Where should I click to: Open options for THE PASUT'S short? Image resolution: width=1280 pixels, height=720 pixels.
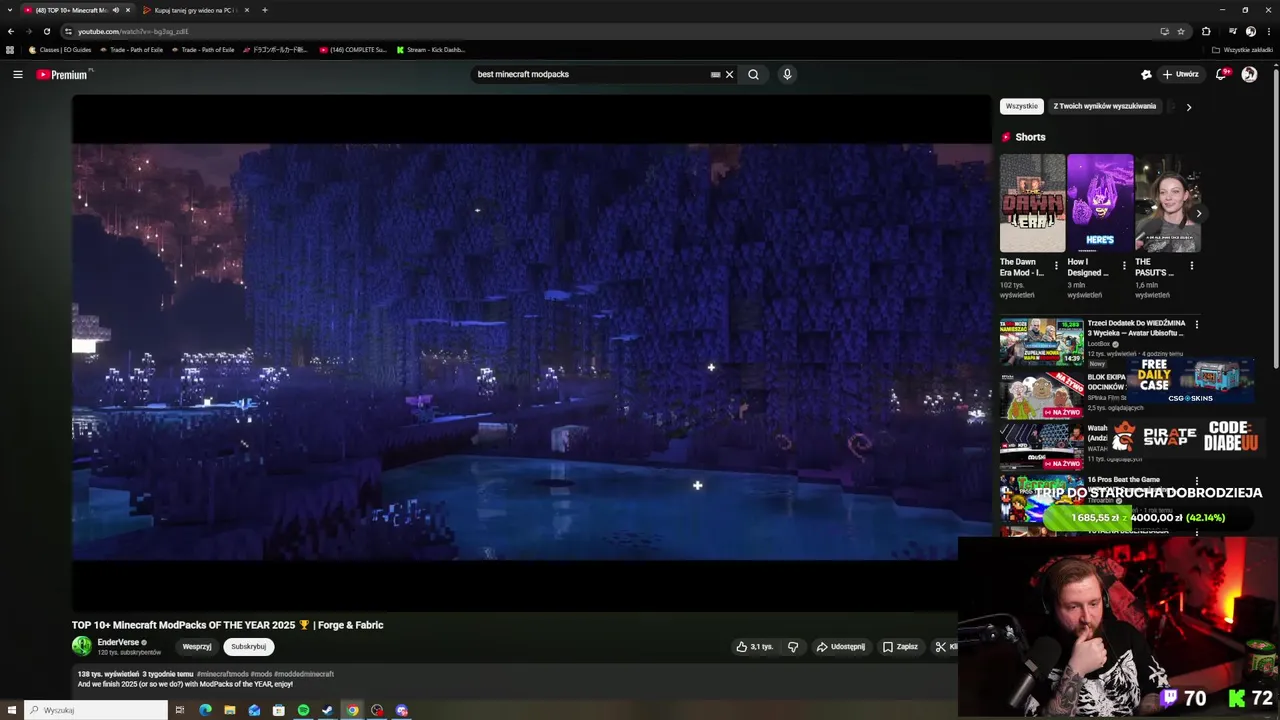(x=1191, y=266)
